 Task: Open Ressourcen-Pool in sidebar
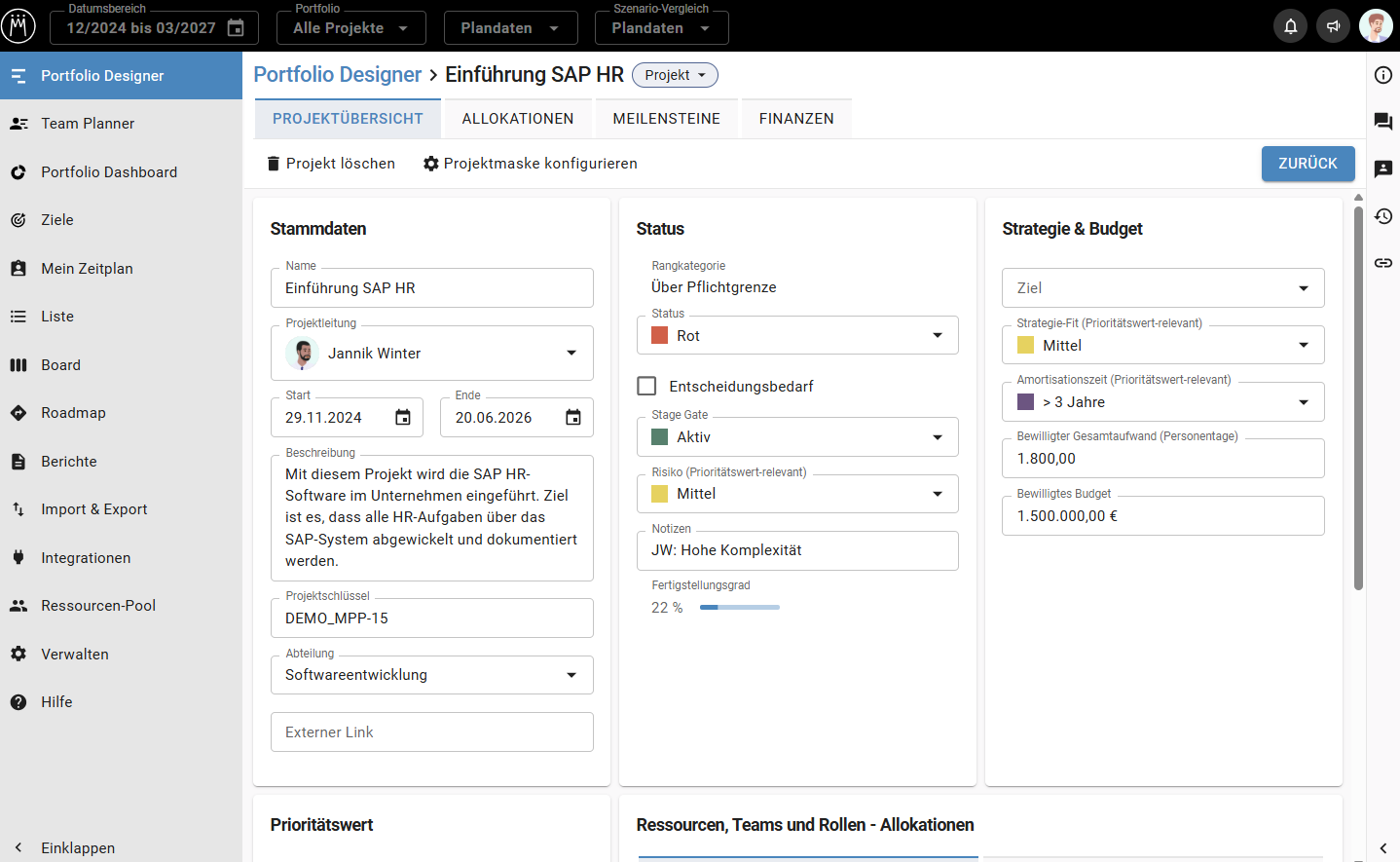[121, 606]
